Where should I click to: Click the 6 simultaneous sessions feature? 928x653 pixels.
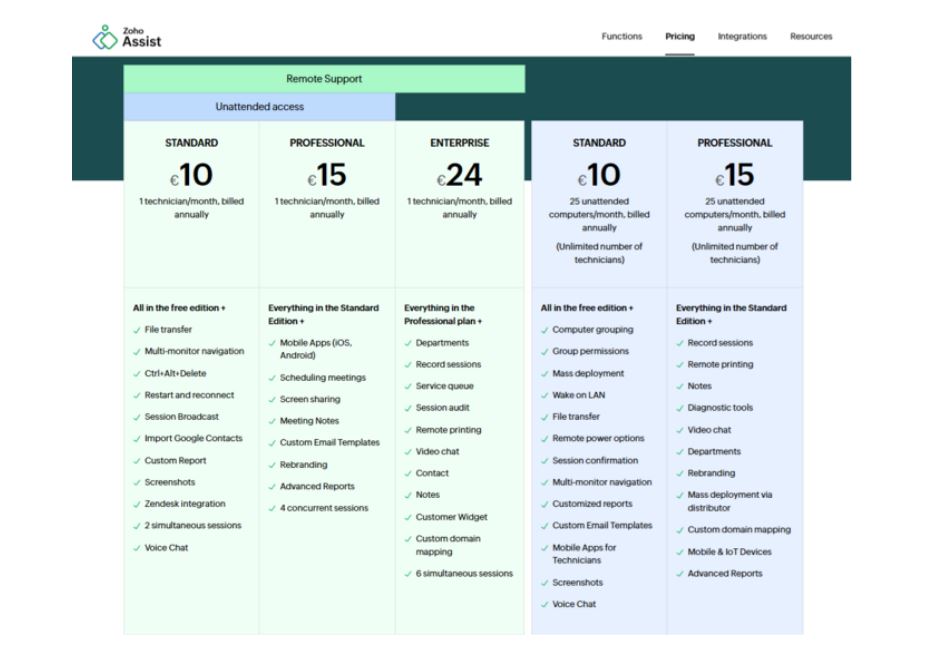click(x=464, y=574)
